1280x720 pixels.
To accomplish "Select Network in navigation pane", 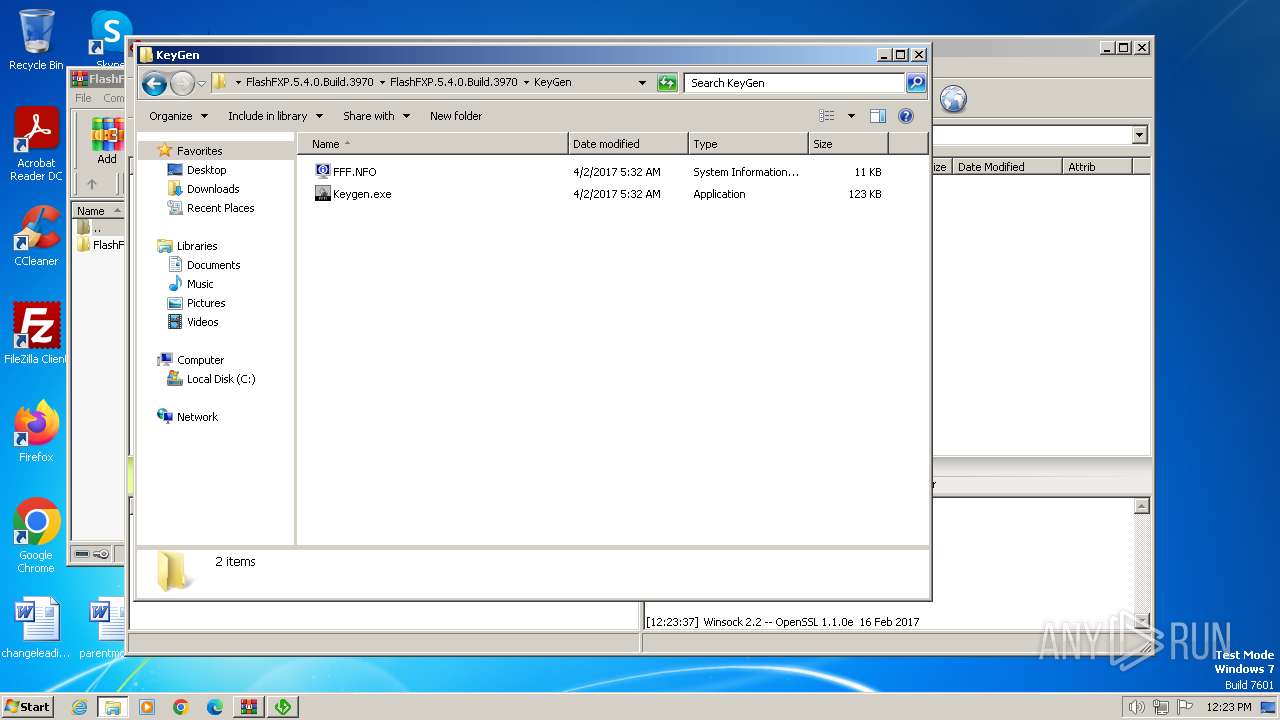I will [197, 417].
